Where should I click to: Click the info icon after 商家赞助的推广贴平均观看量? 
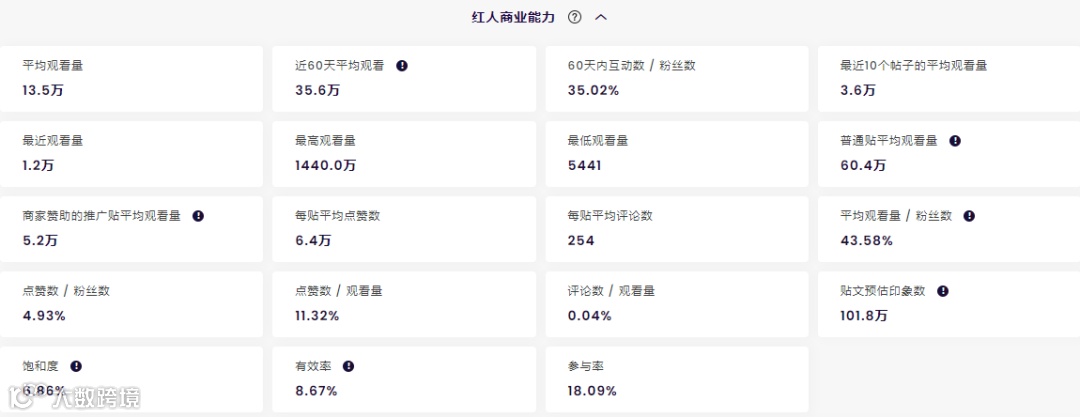(198, 216)
